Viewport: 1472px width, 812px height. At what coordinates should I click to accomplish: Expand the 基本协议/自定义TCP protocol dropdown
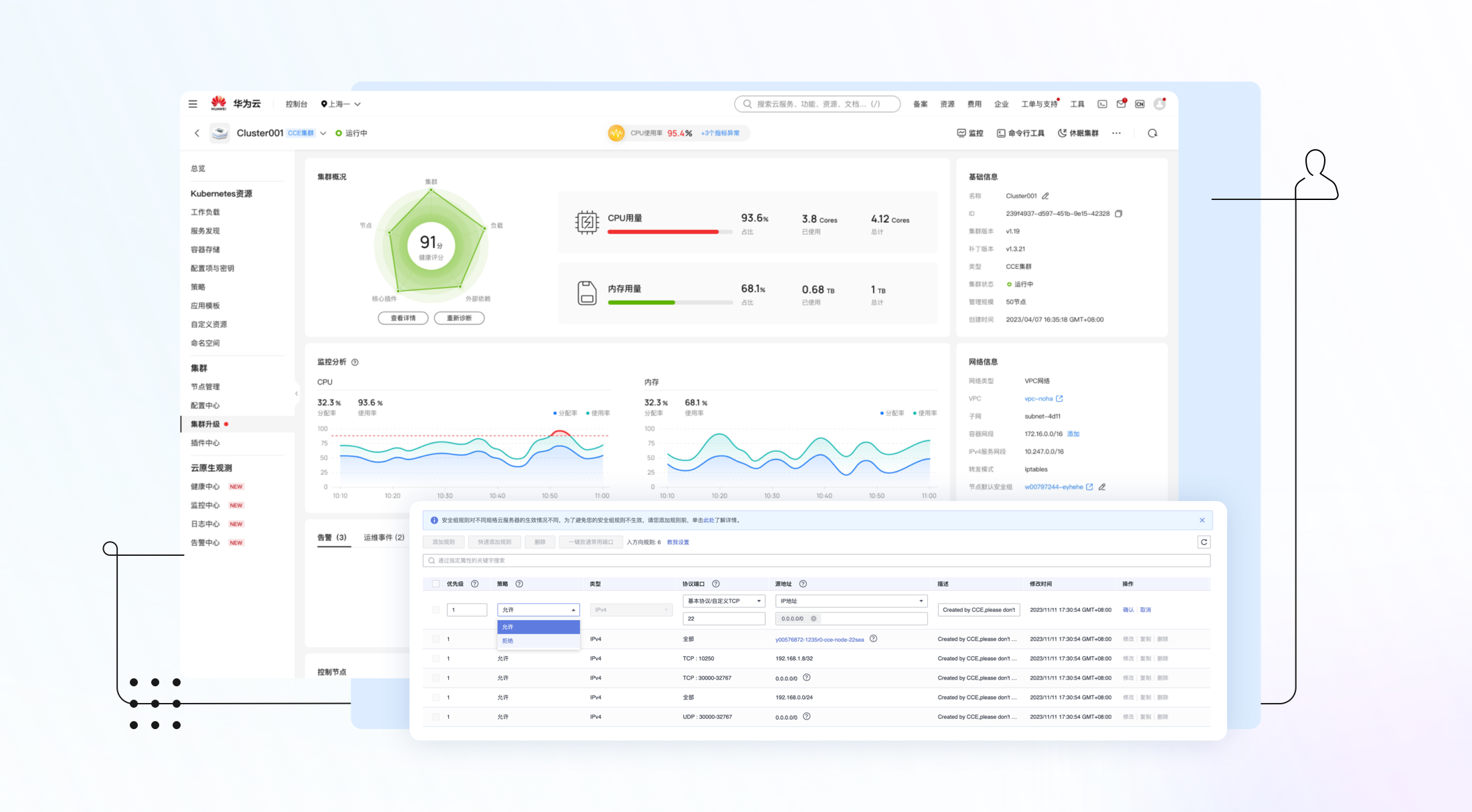pos(723,601)
